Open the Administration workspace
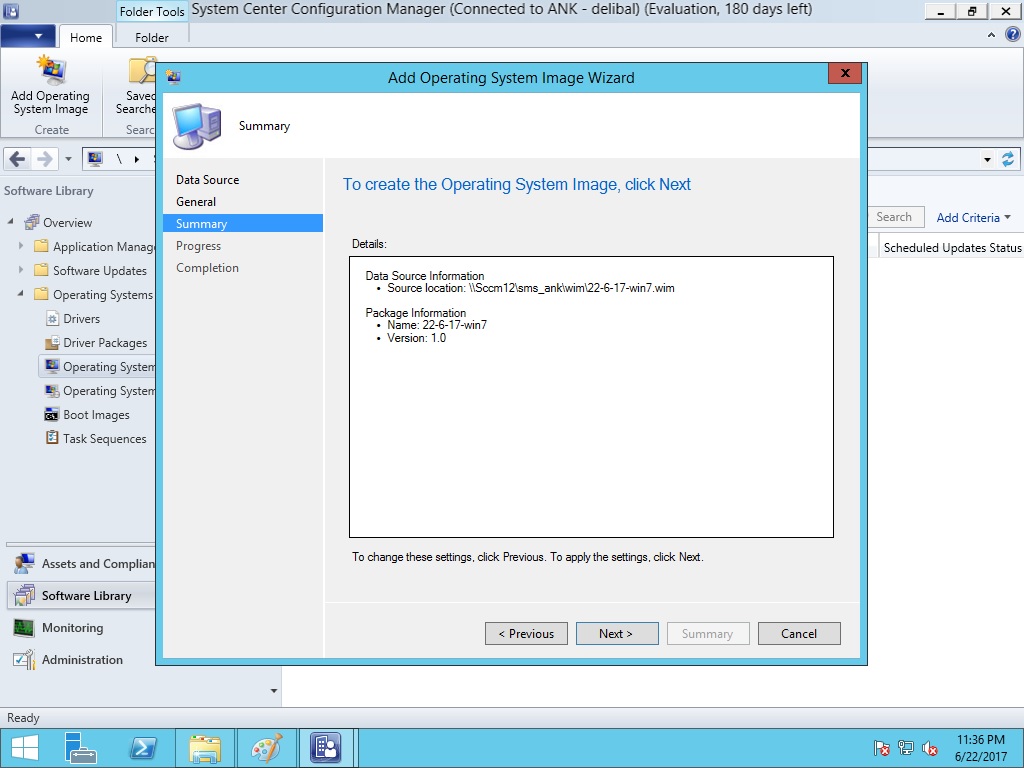Image resolution: width=1024 pixels, height=768 pixels. point(82,660)
